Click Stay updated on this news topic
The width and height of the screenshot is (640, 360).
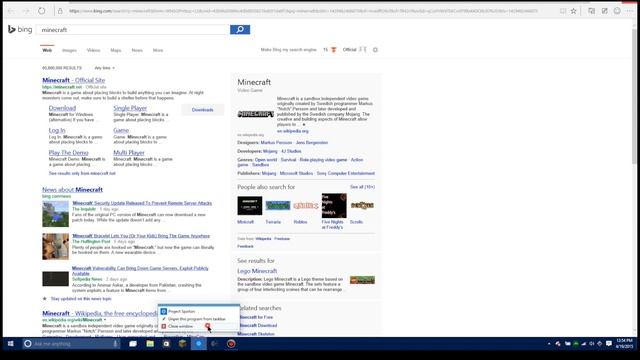click(81, 299)
